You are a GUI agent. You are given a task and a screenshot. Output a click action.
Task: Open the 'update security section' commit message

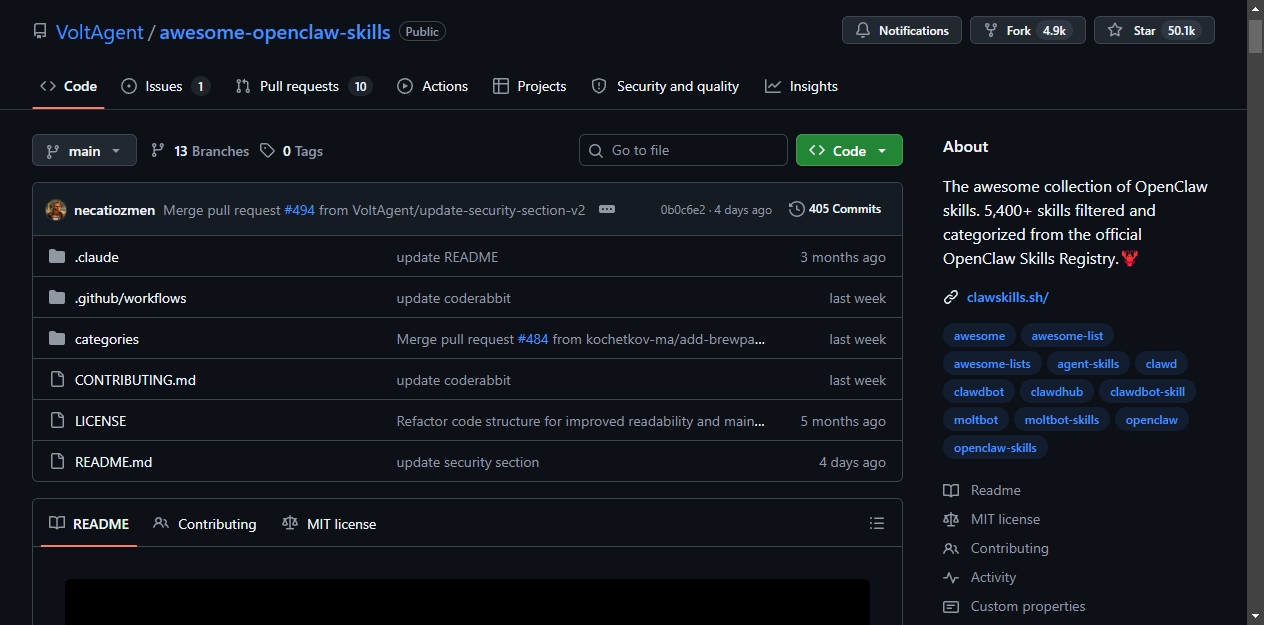tap(468, 462)
